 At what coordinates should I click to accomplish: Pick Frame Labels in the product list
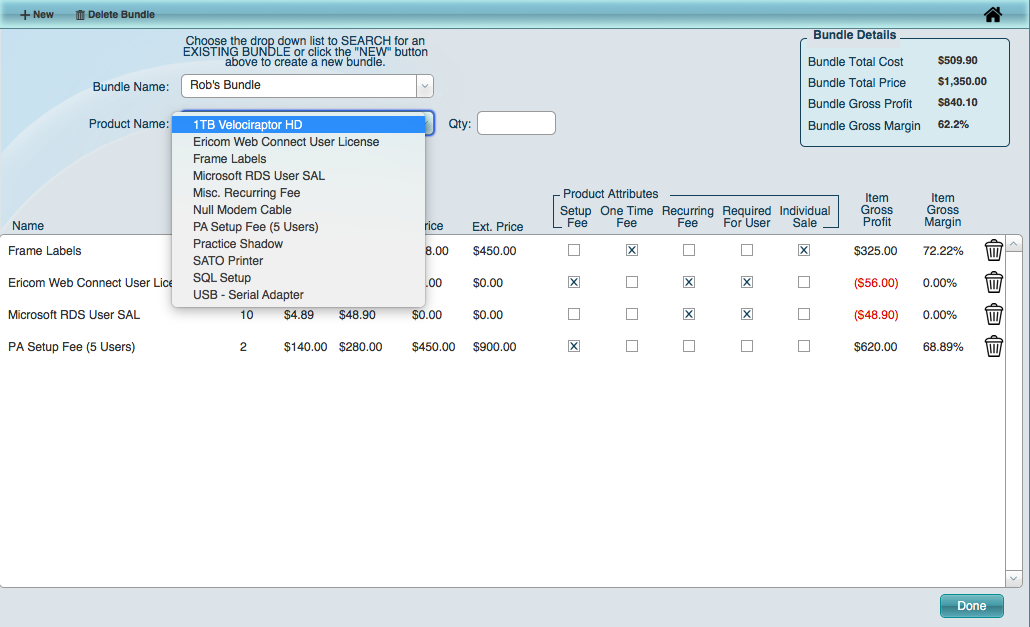[299, 159]
